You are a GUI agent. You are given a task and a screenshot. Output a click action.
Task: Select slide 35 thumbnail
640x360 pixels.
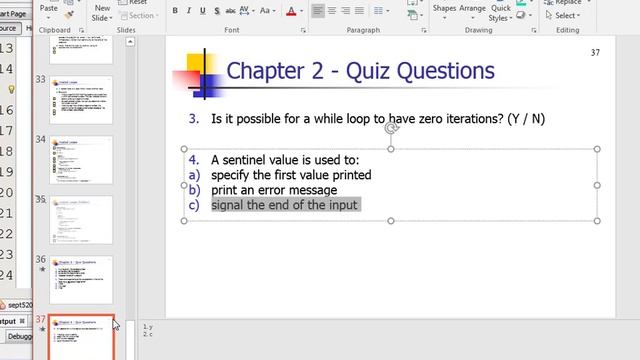click(x=81, y=220)
